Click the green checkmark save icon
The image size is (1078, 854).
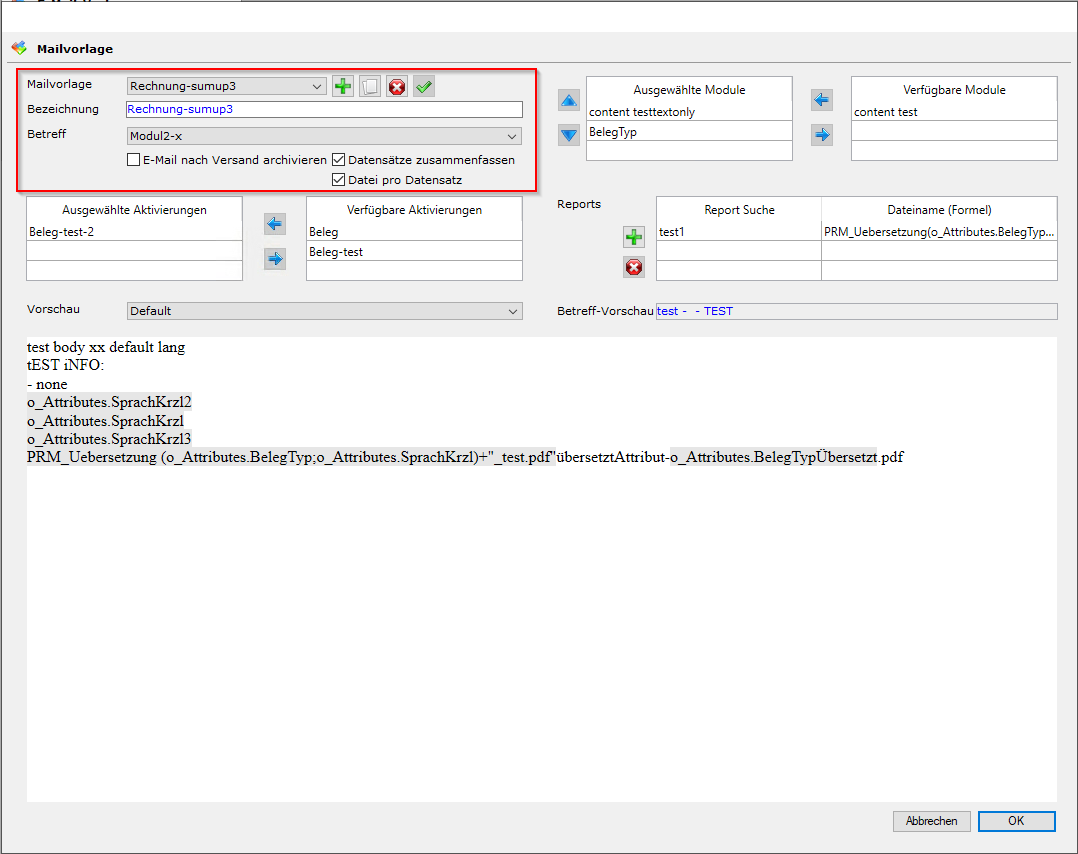(424, 87)
